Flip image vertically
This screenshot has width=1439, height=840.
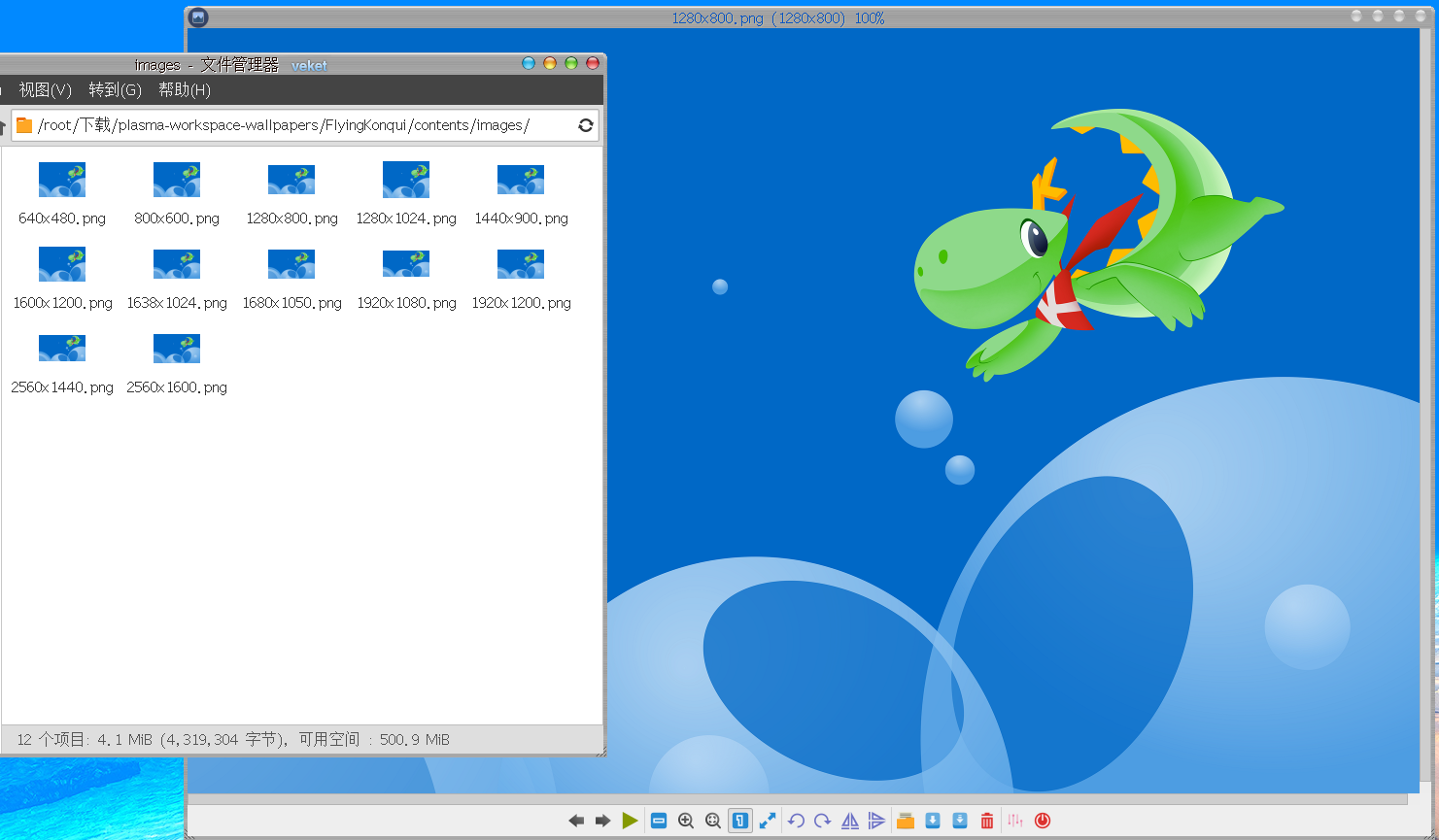(876, 821)
